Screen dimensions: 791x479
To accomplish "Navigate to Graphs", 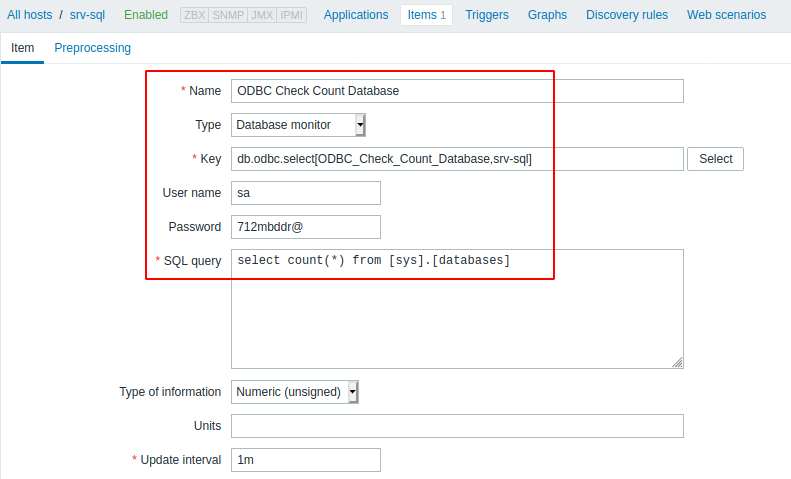I will (547, 15).
